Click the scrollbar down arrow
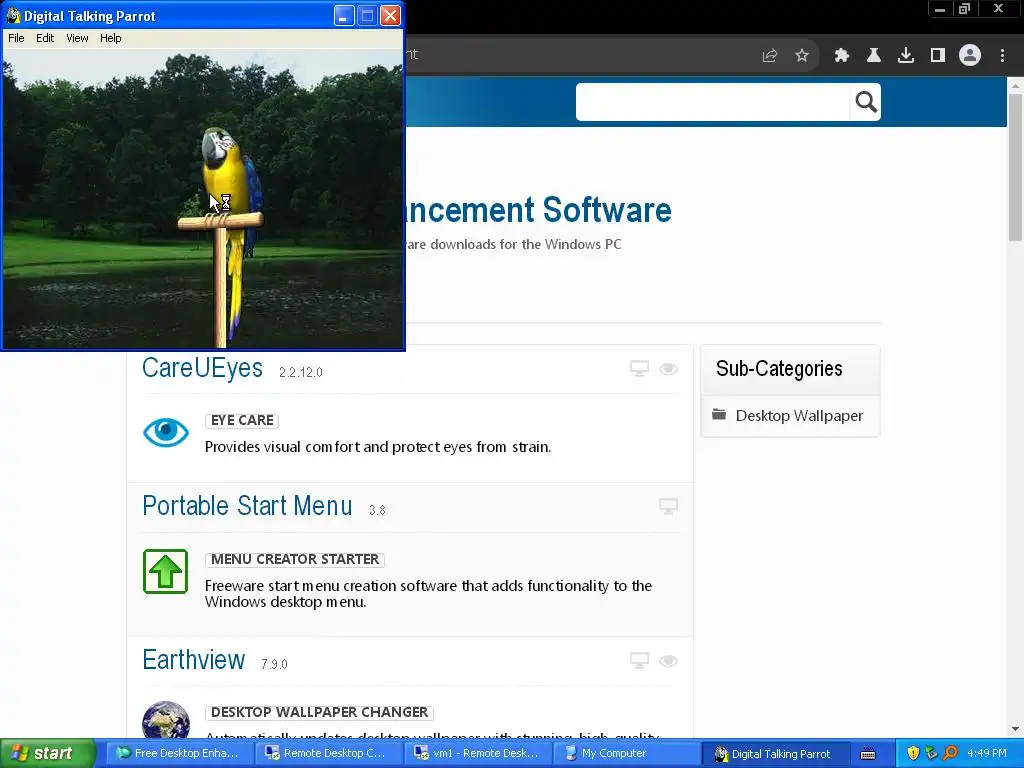 tap(1015, 729)
